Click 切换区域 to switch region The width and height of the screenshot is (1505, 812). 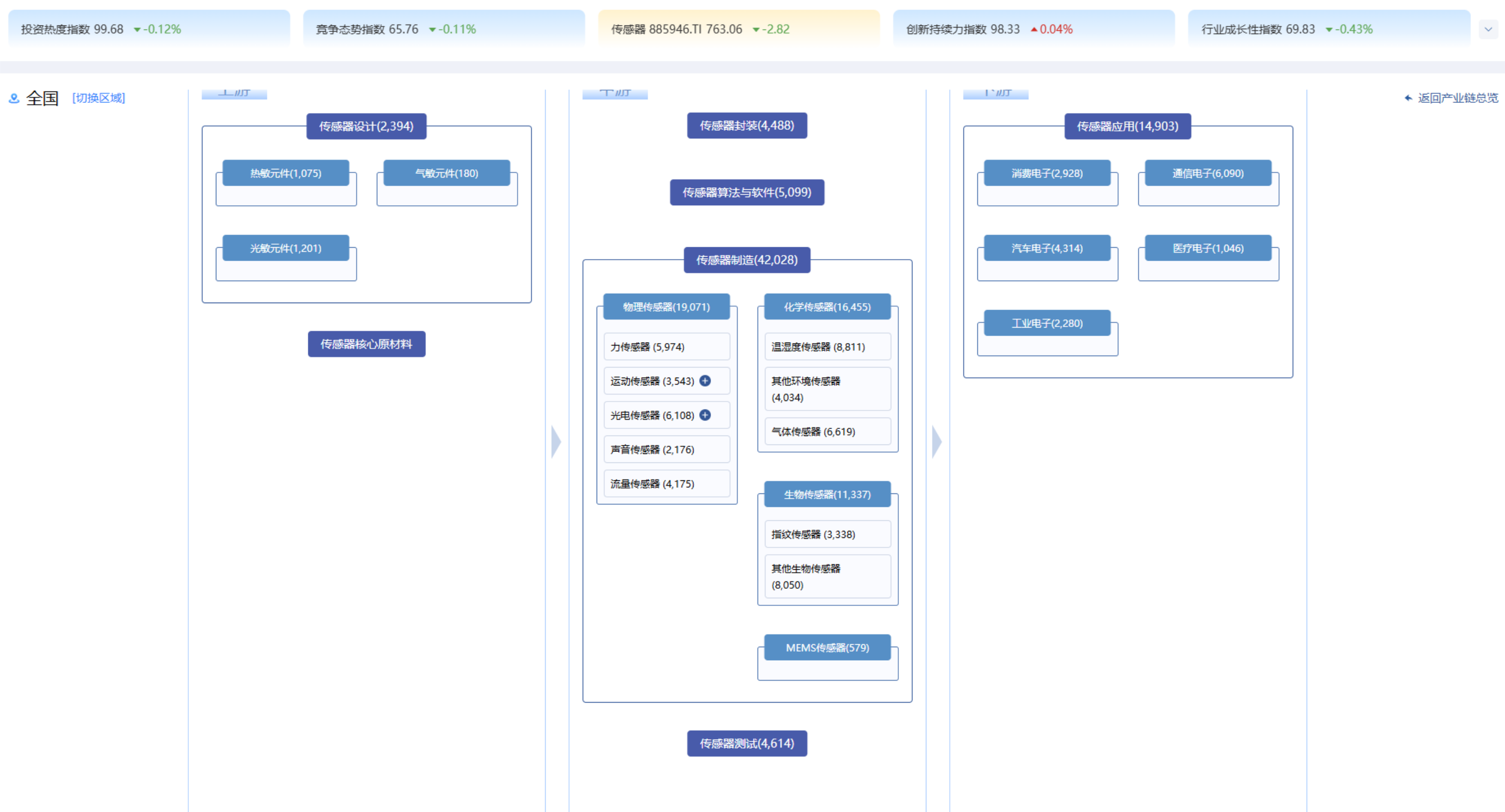point(98,98)
